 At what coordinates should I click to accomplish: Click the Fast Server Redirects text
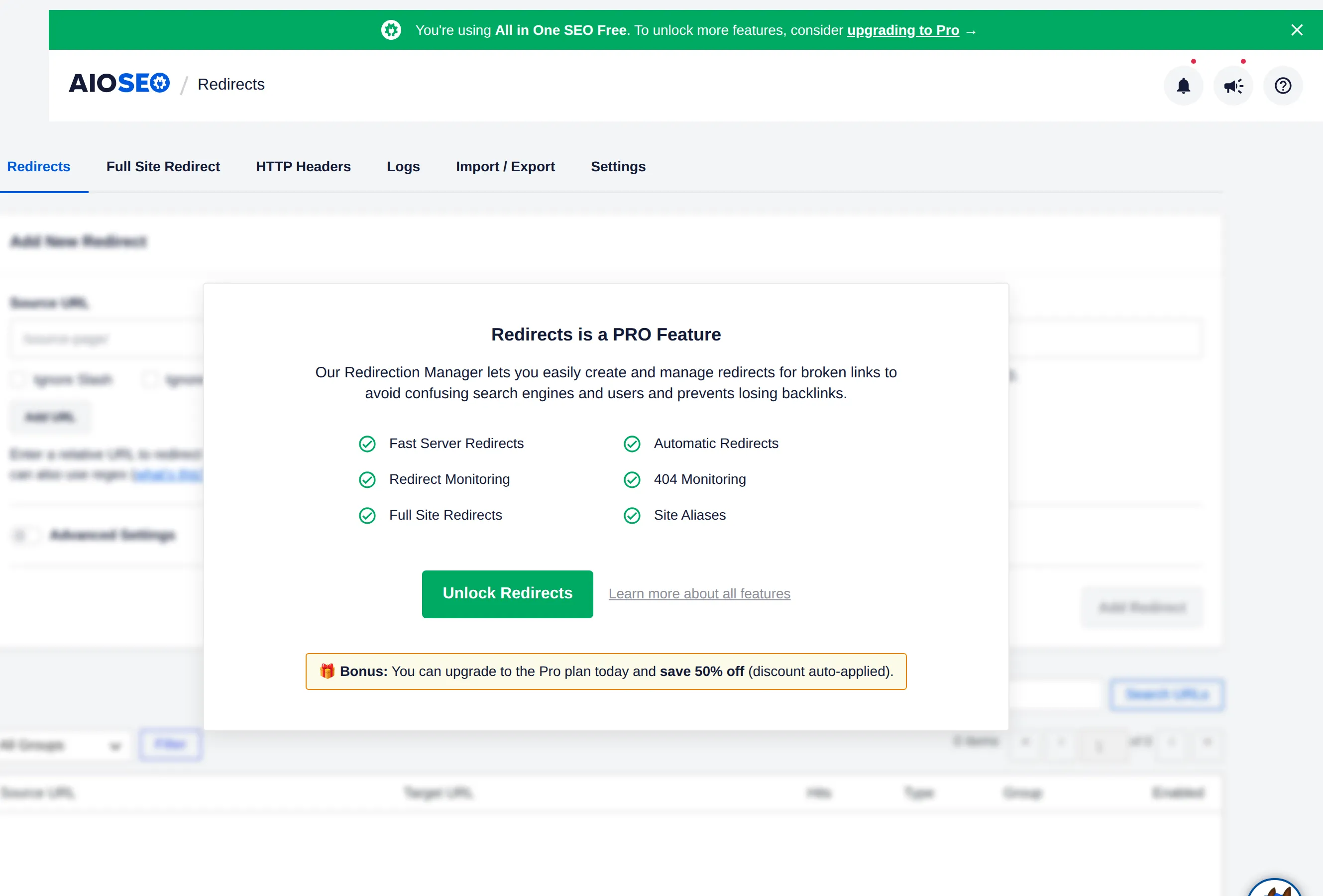coord(456,444)
